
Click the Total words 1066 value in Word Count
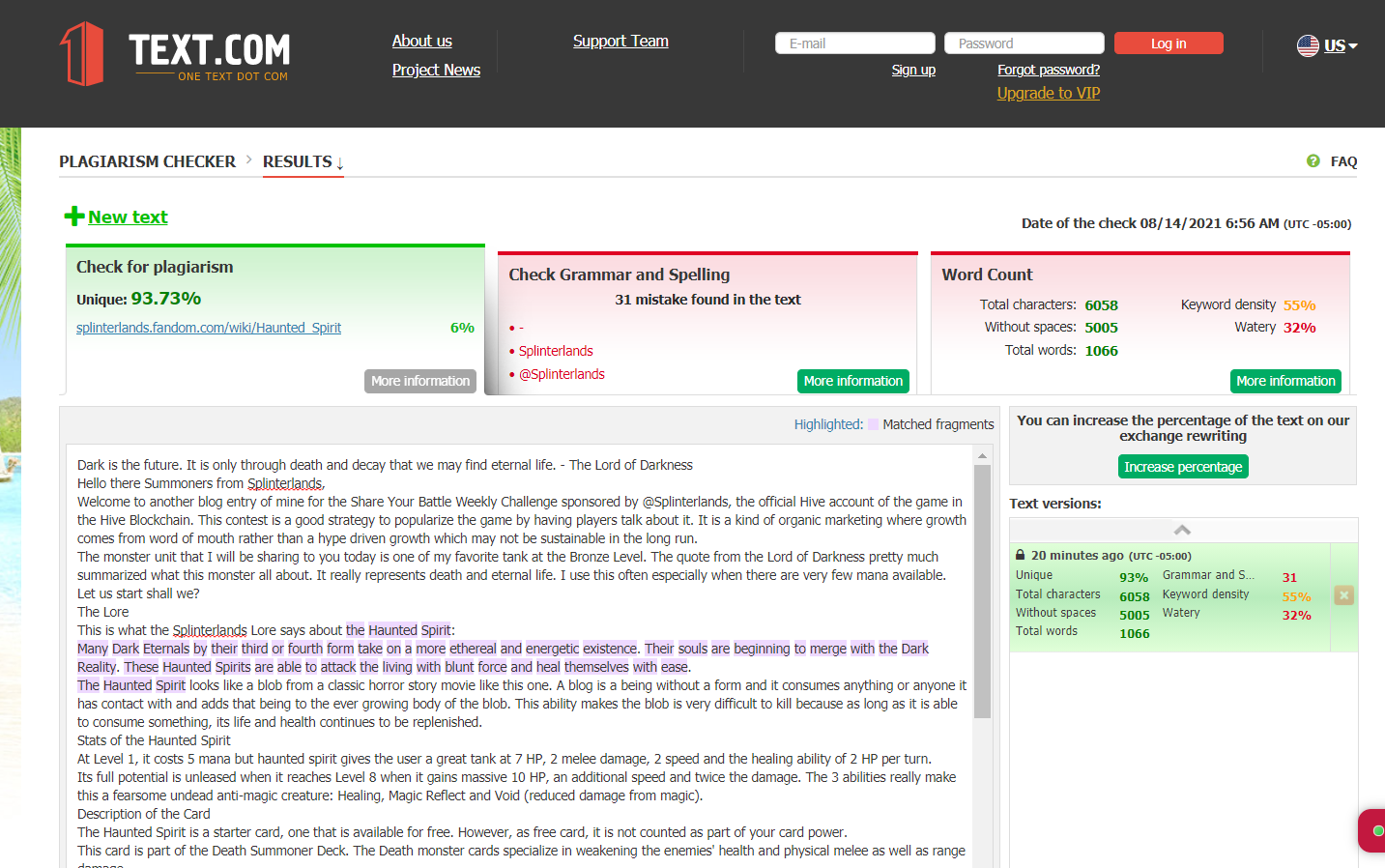click(x=1101, y=350)
